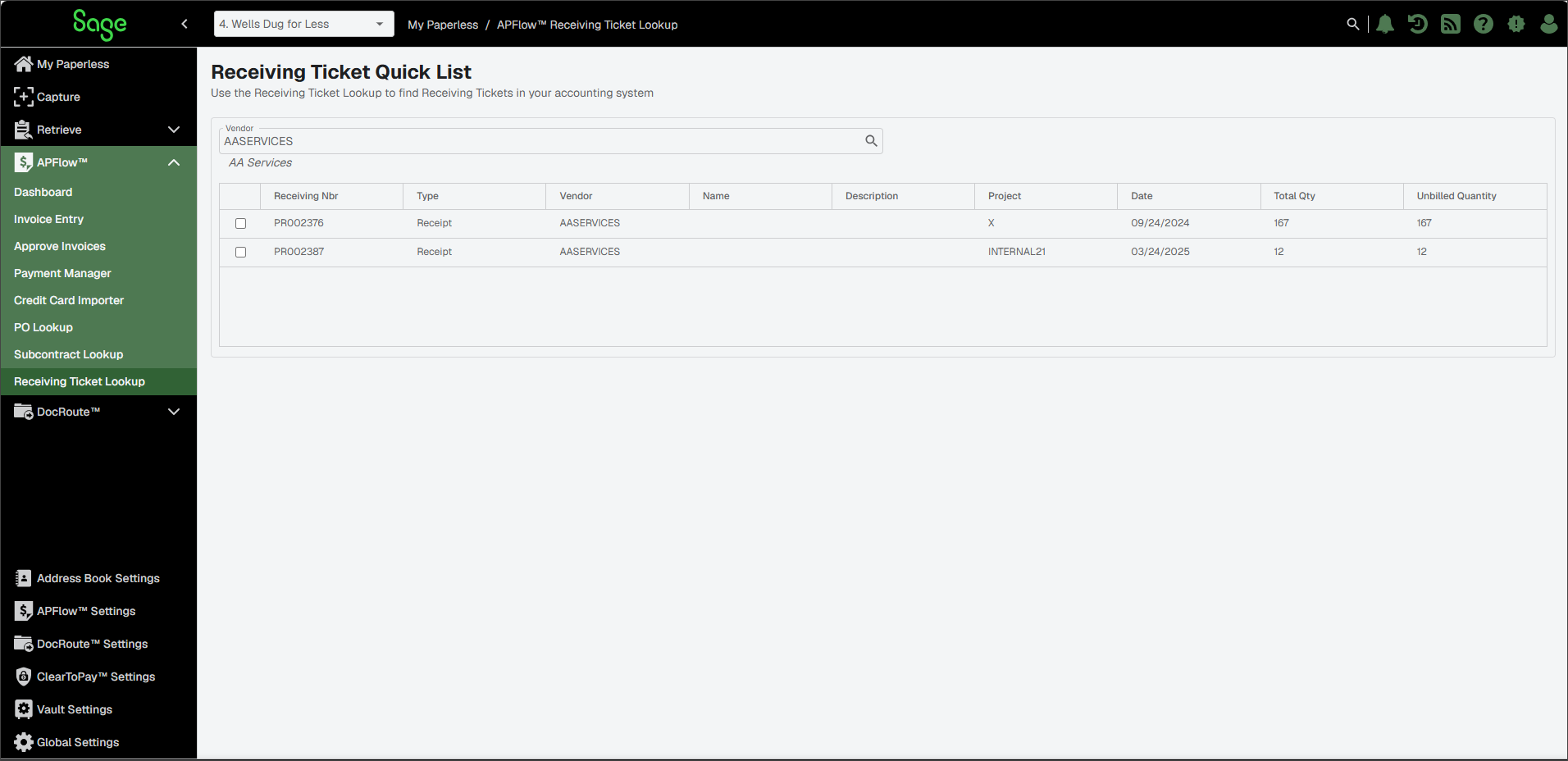1568x761 pixels.
Task: Click the ClearToPay Settings shield icon
Action: [24, 677]
